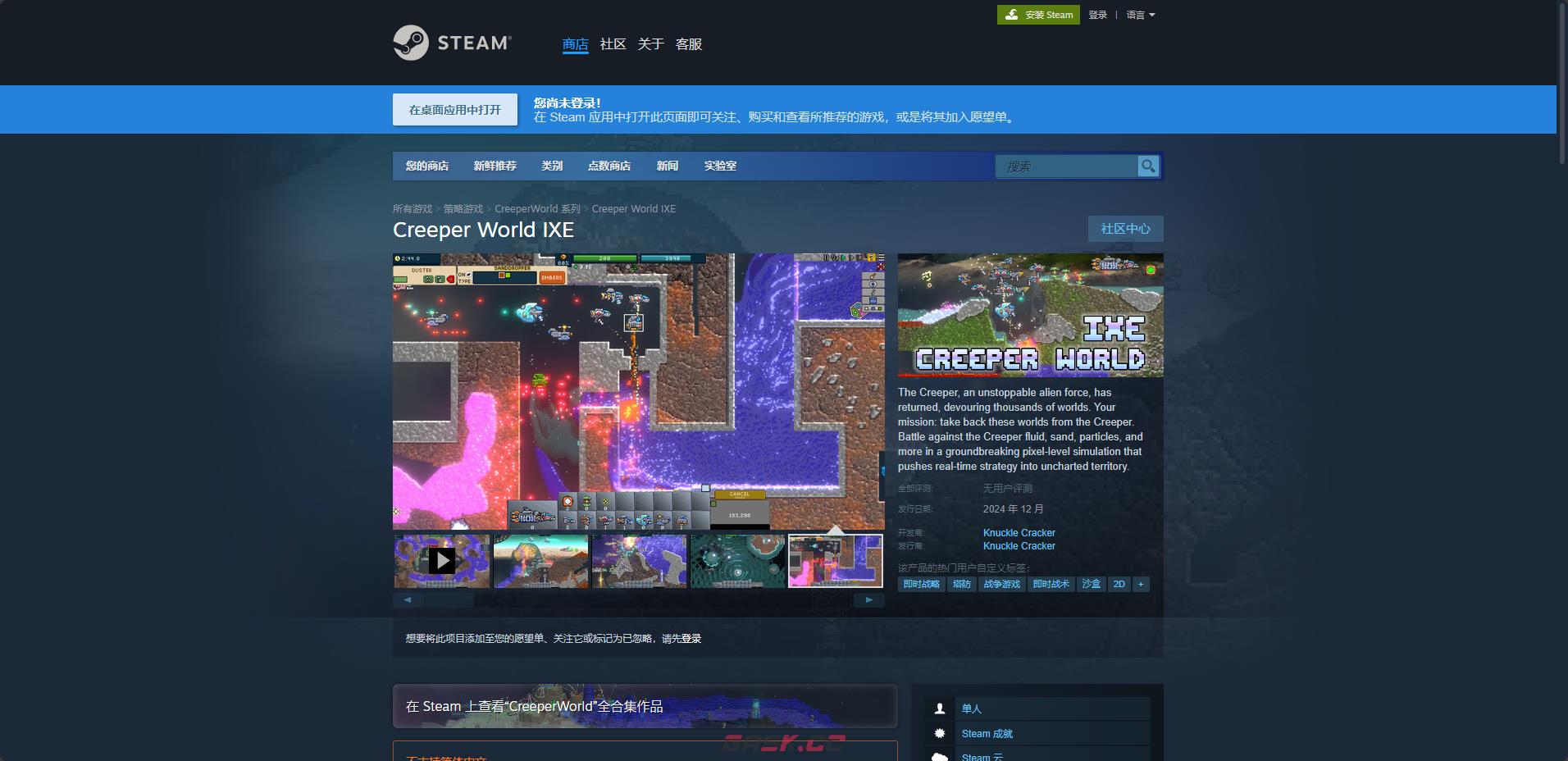1568x761 pixels.
Task: Play the trailer video thumbnail
Action: pos(442,561)
